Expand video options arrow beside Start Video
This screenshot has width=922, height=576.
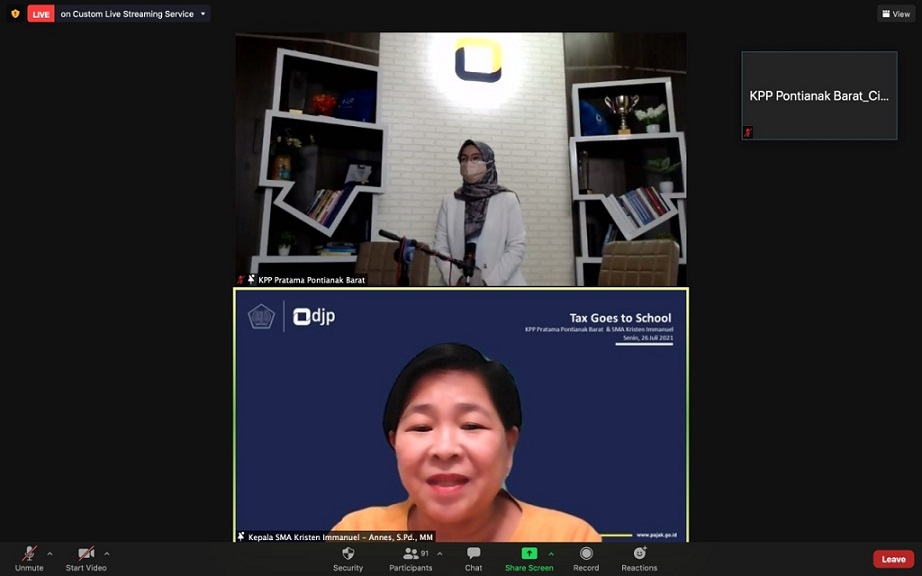pos(107,553)
